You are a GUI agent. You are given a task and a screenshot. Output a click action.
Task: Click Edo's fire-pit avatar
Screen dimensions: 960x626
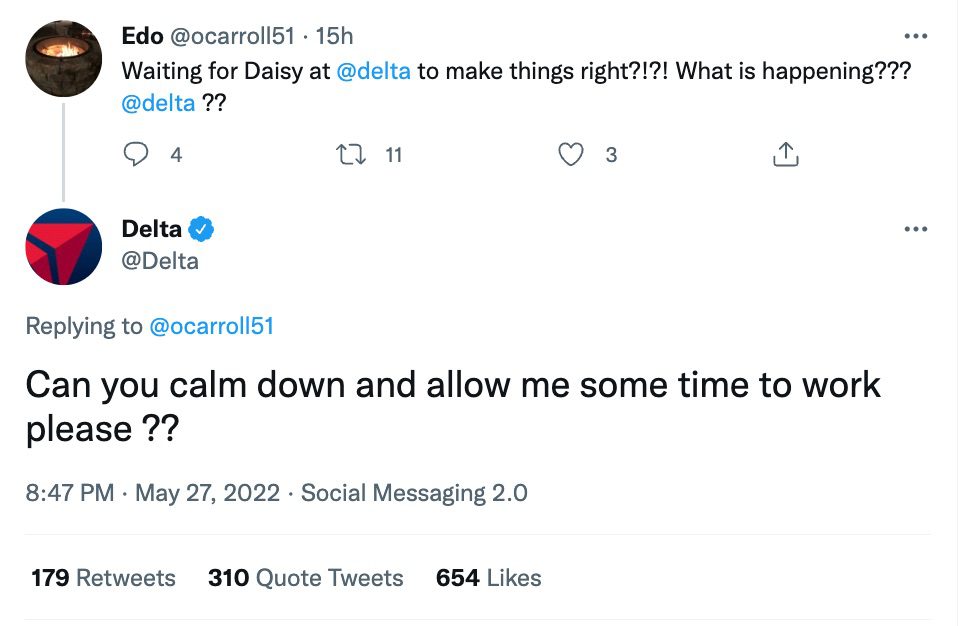click(63, 58)
